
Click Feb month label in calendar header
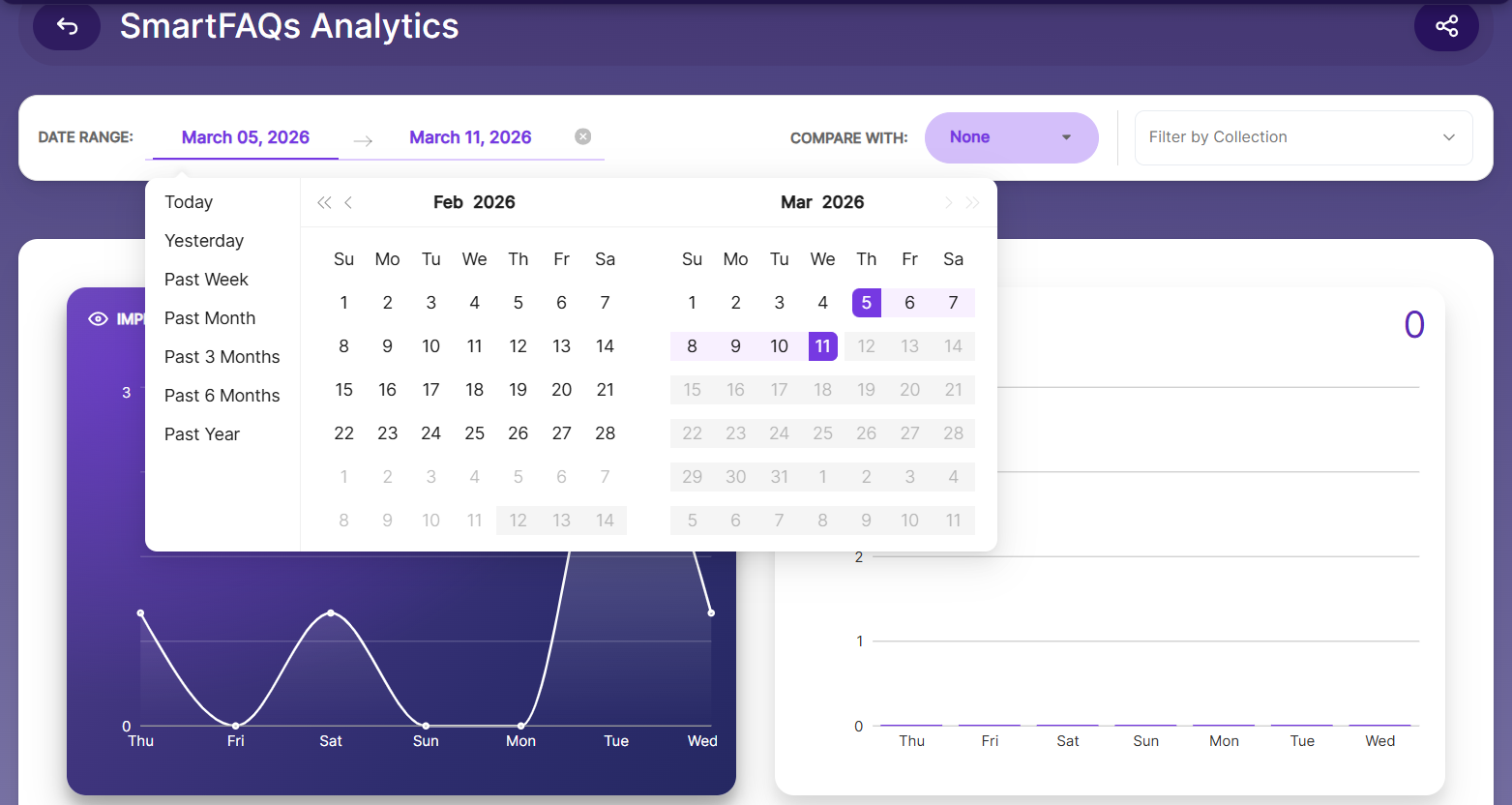click(x=448, y=202)
